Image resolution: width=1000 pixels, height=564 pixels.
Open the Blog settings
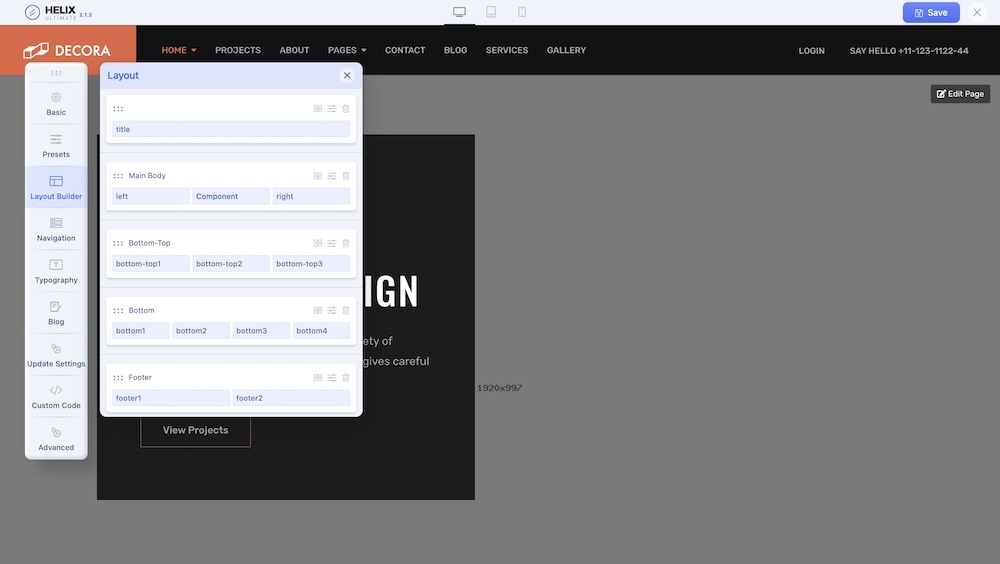point(56,313)
